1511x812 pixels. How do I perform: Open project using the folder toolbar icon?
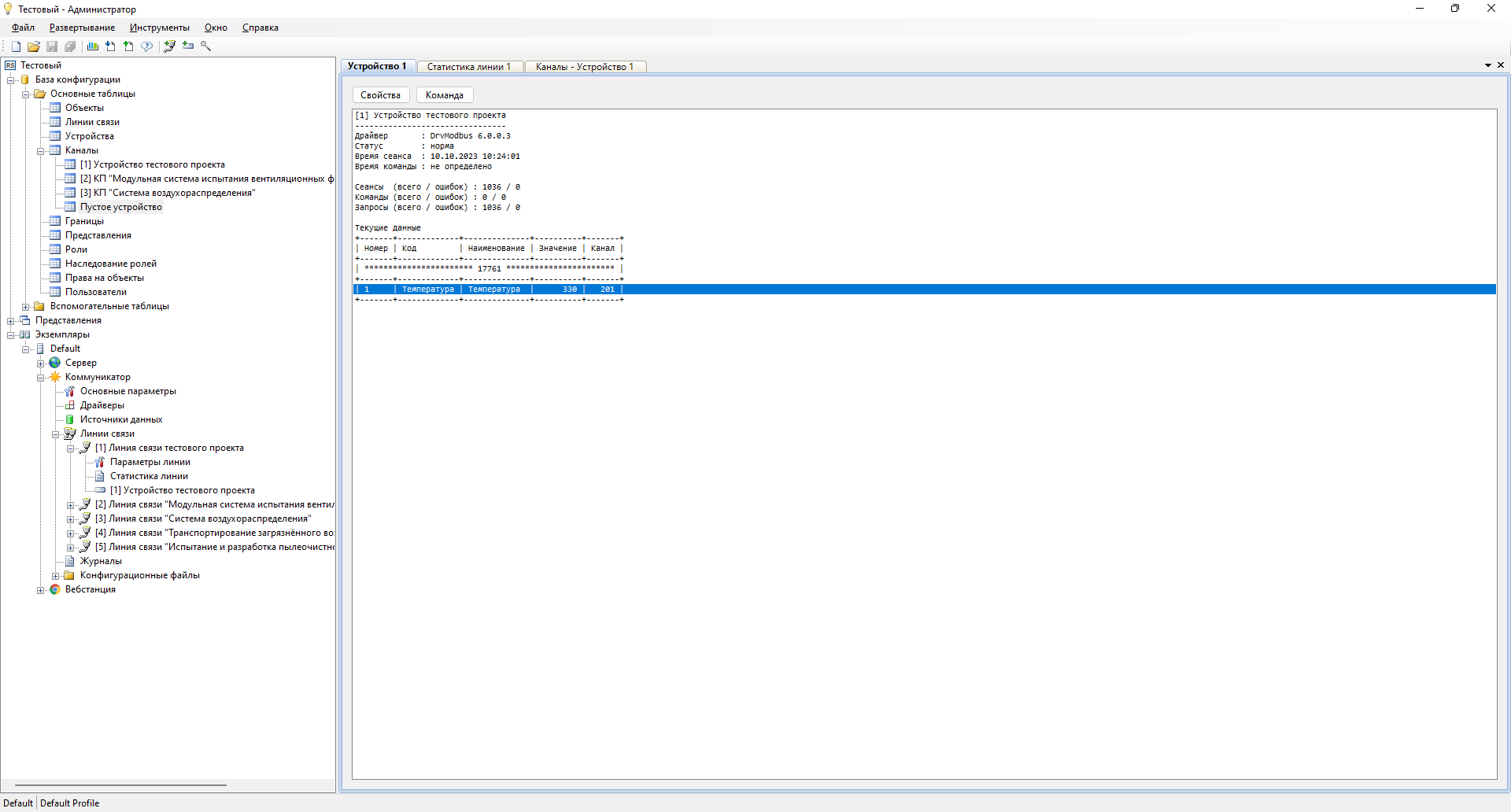click(x=34, y=46)
